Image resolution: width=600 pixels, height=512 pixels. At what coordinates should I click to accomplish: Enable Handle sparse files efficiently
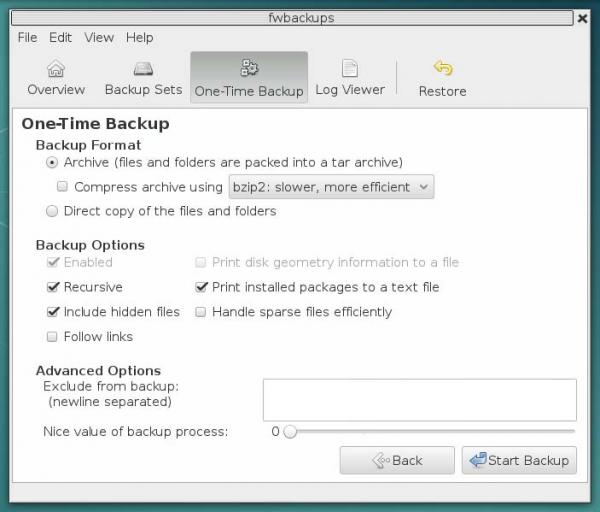tap(201, 312)
